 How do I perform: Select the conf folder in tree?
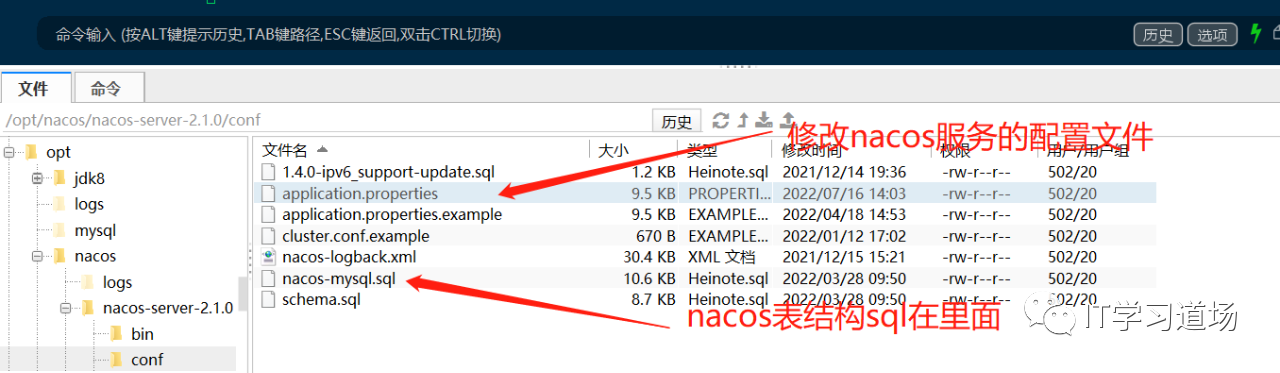[147, 360]
